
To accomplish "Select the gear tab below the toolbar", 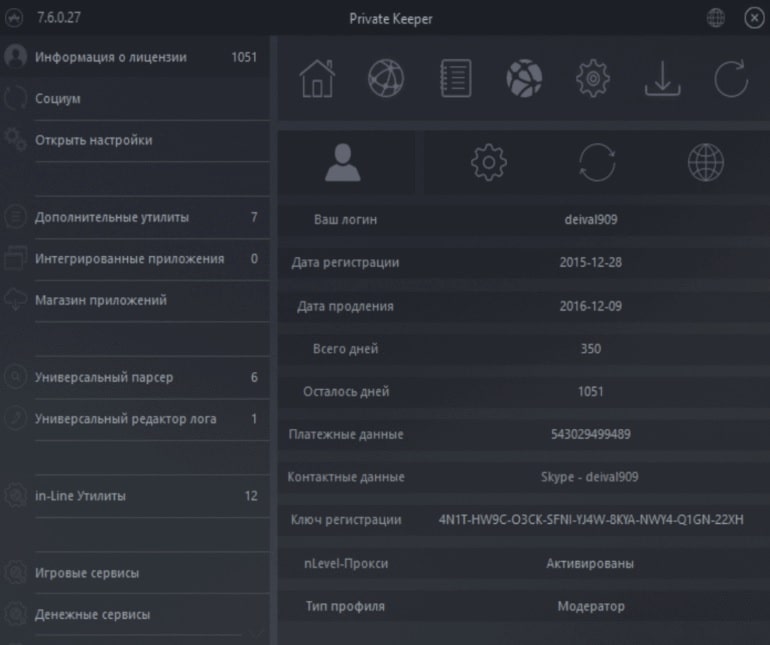I will 489,163.
